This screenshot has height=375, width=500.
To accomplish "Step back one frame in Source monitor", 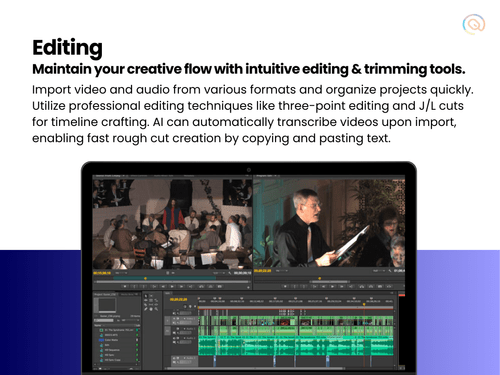I will 163,286.
